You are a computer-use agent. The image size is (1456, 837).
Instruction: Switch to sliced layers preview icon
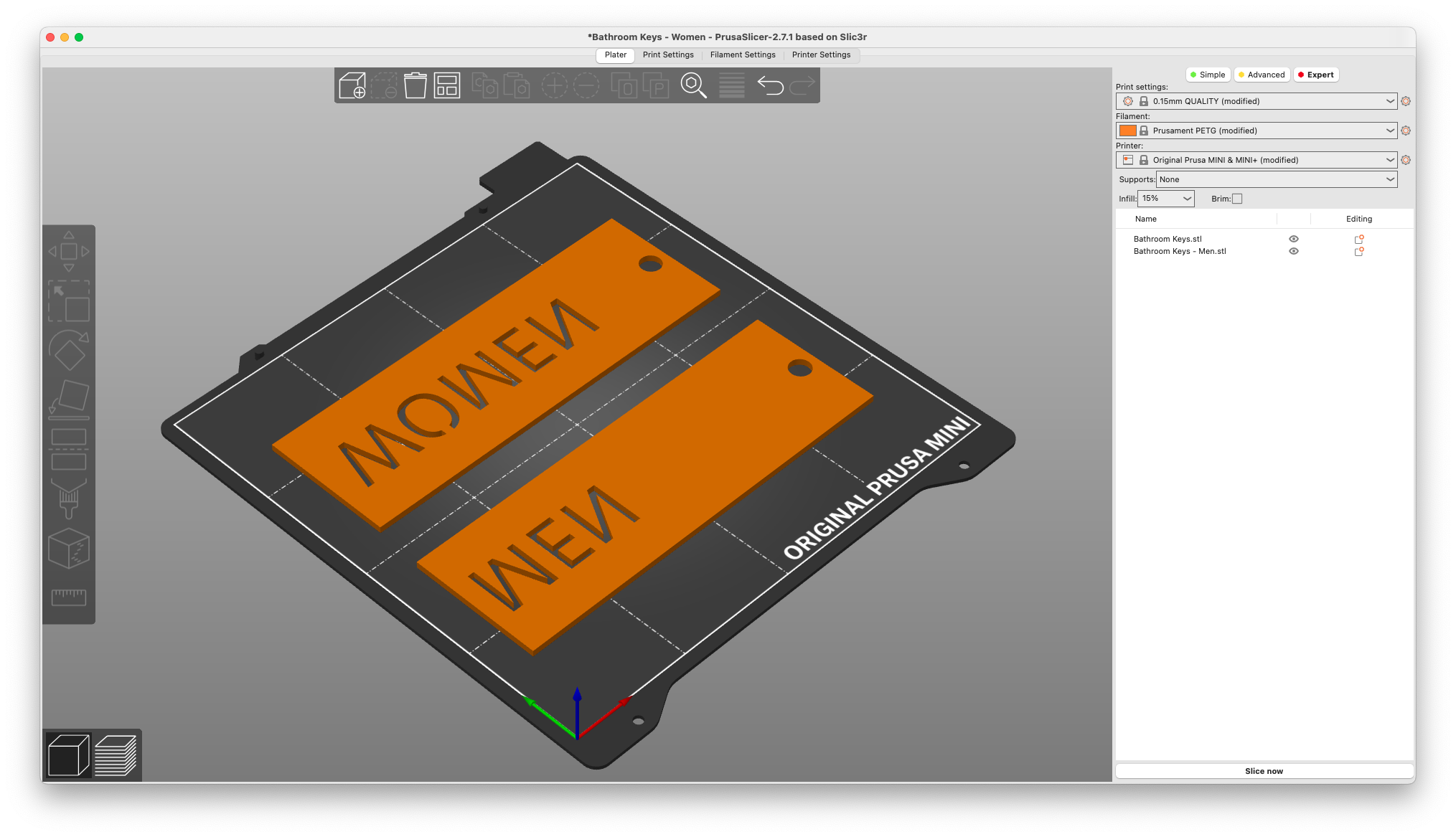116,755
